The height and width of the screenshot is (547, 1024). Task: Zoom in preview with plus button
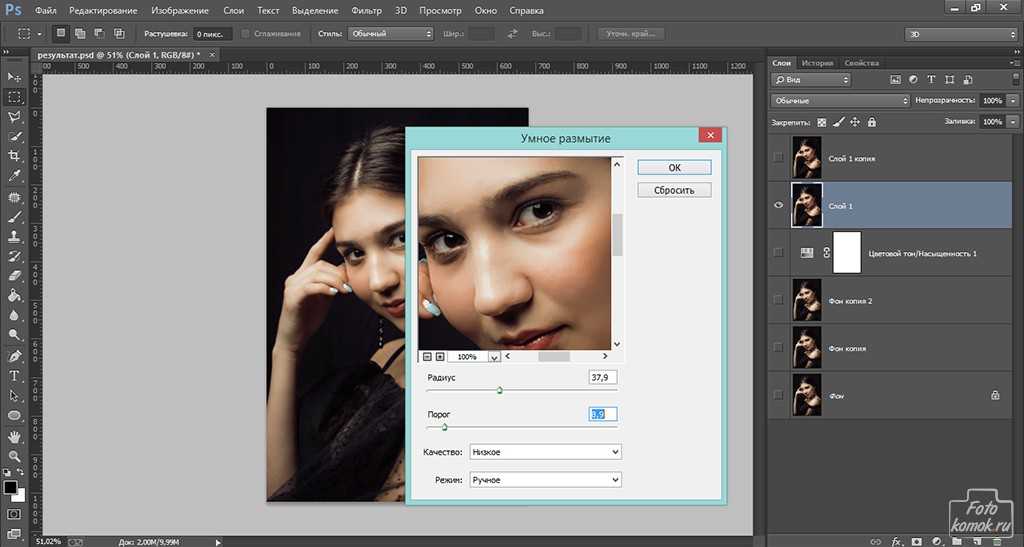440,356
